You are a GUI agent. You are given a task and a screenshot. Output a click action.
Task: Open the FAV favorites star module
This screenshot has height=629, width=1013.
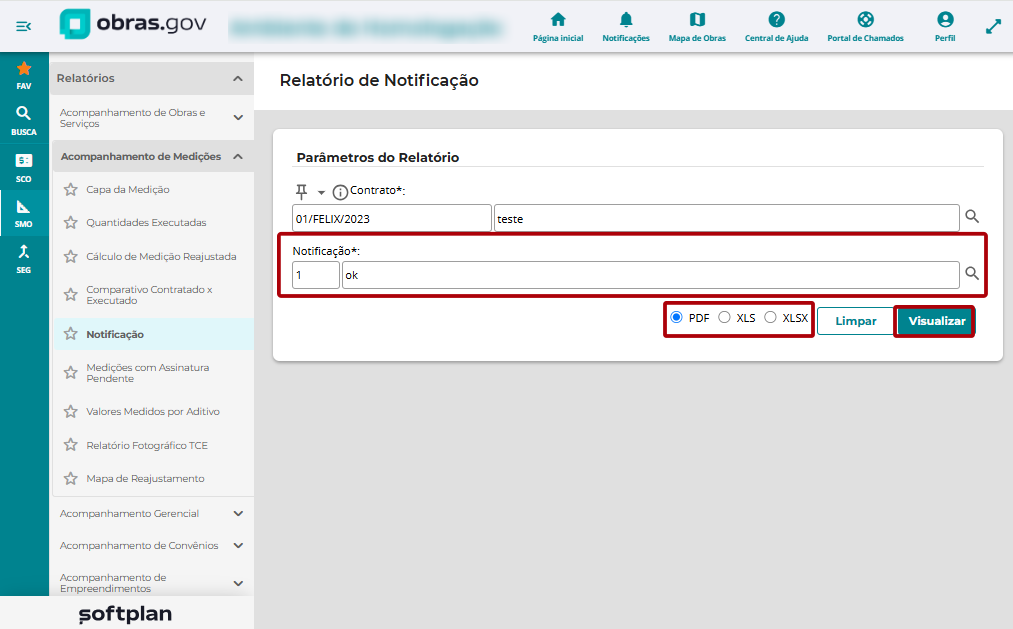[x=24, y=75]
